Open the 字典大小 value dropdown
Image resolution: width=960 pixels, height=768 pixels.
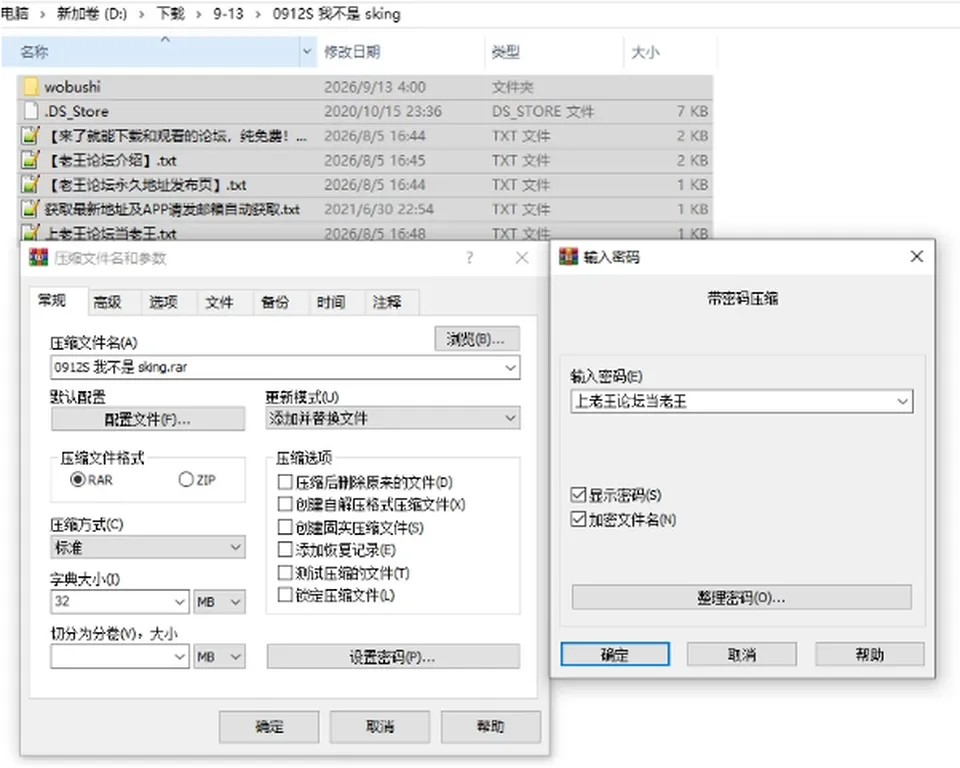pyautogui.click(x=179, y=601)
